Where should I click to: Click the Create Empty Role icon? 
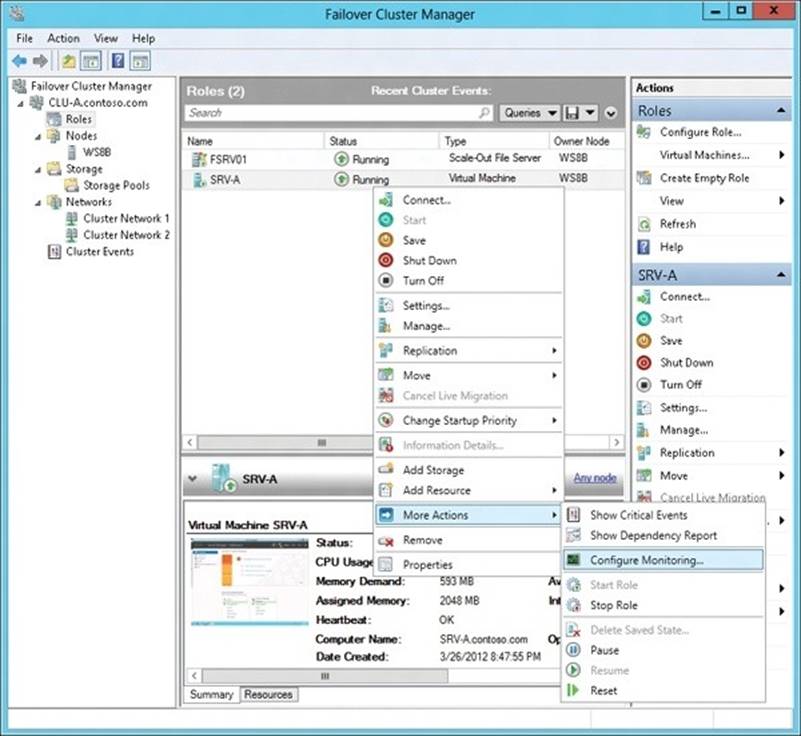(644, 178)
